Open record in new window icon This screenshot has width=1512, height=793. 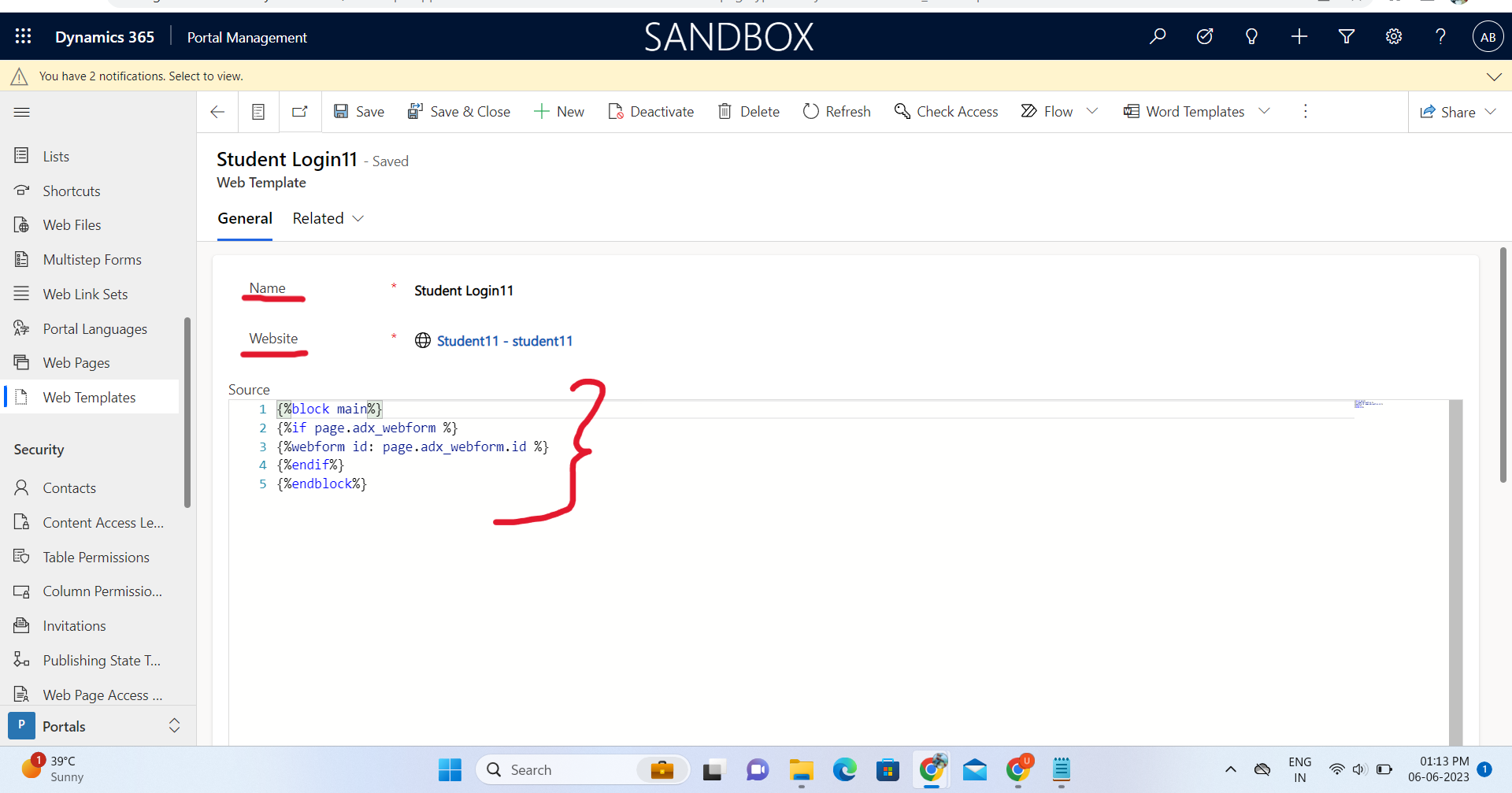point(300,112)
